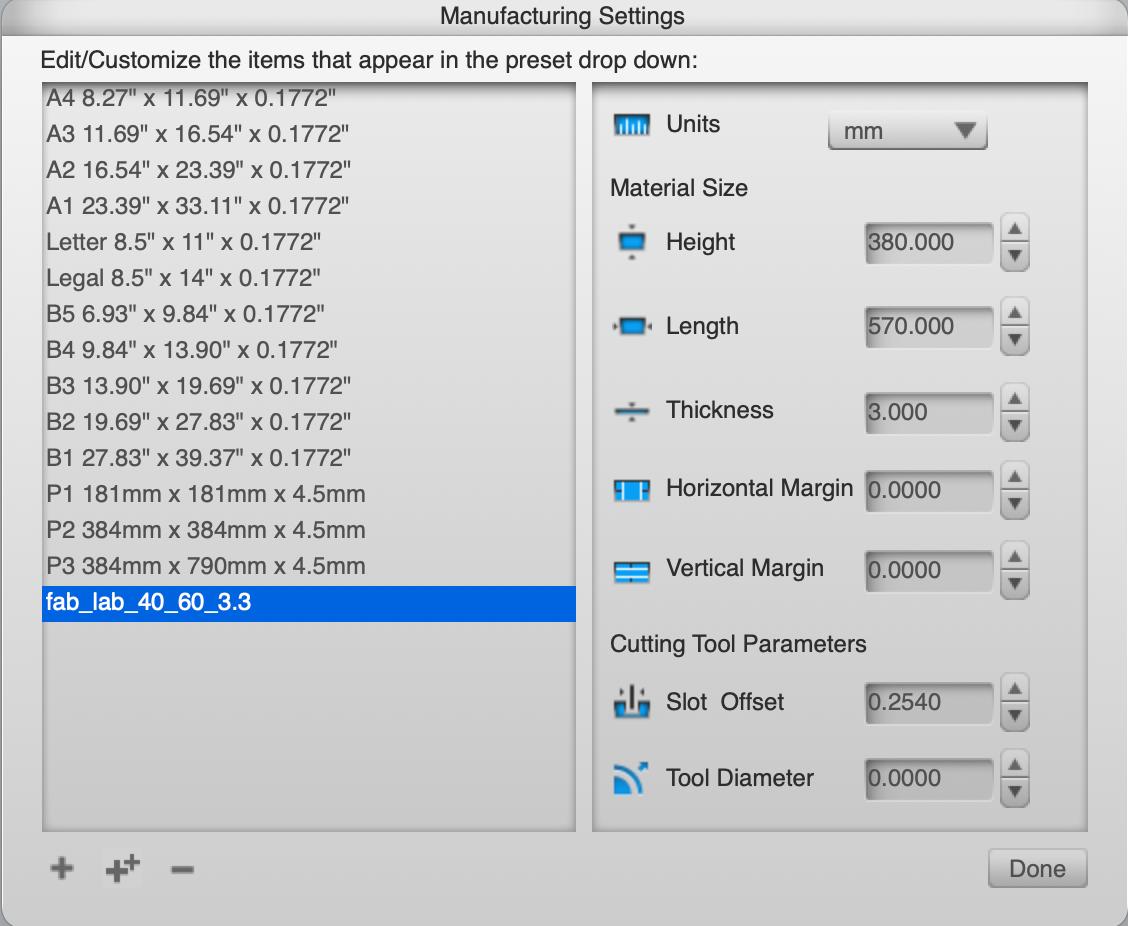Click the Length icon beside its label

click(x=632, y=326)
